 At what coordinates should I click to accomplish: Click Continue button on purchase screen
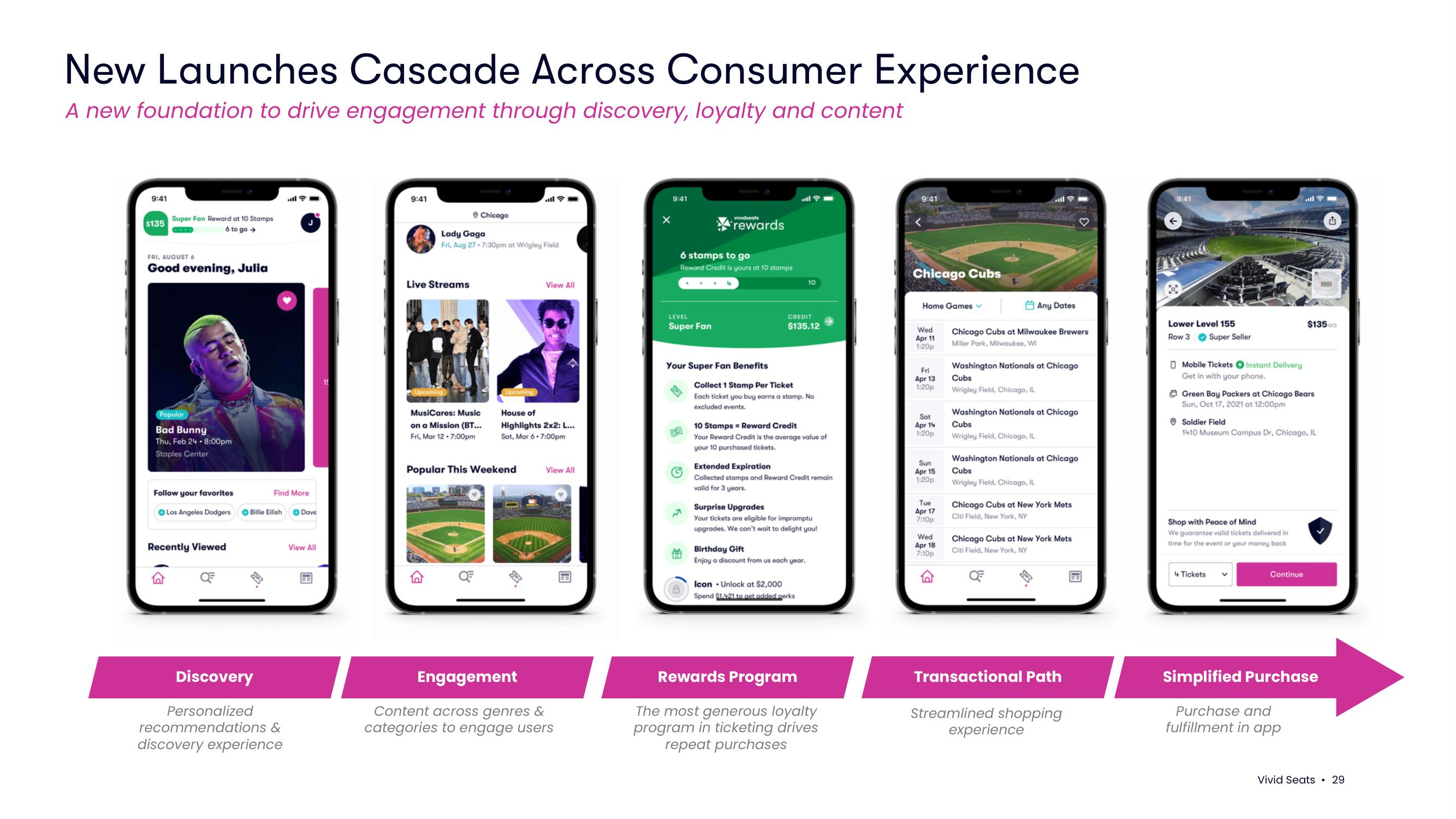click(1288, 573)
